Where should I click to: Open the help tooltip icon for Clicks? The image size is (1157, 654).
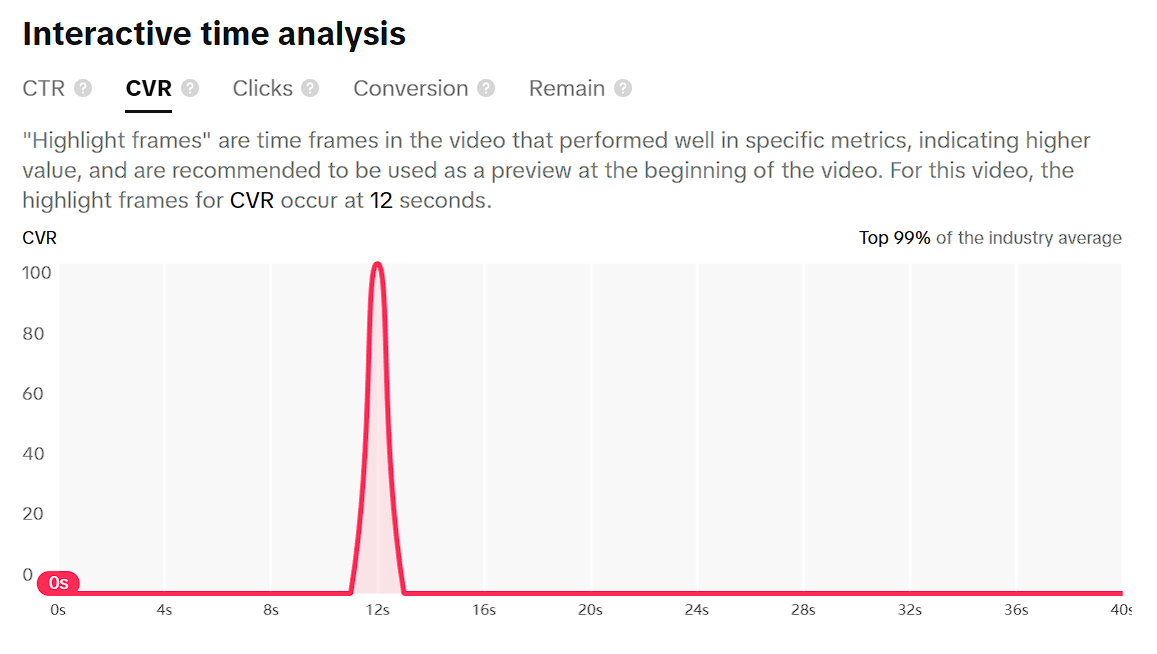pyautogui.click(x=310, y=88)
